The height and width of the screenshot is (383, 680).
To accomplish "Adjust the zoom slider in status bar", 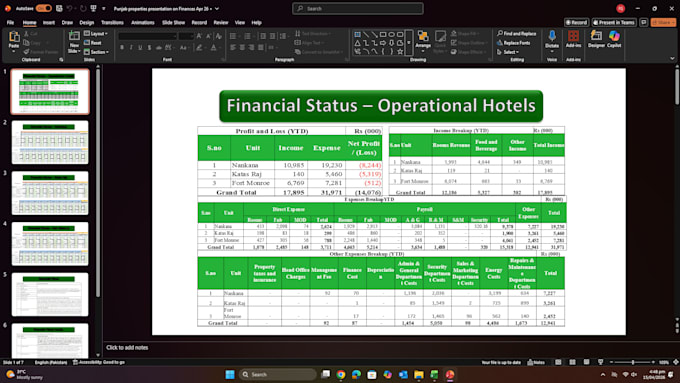I will (633, 362).
